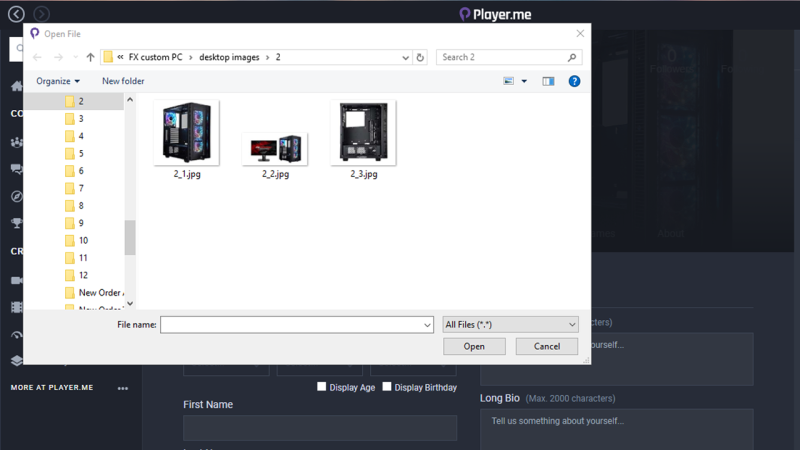
Task: Go back with Player.me back arrow
Action: [16, 14]
